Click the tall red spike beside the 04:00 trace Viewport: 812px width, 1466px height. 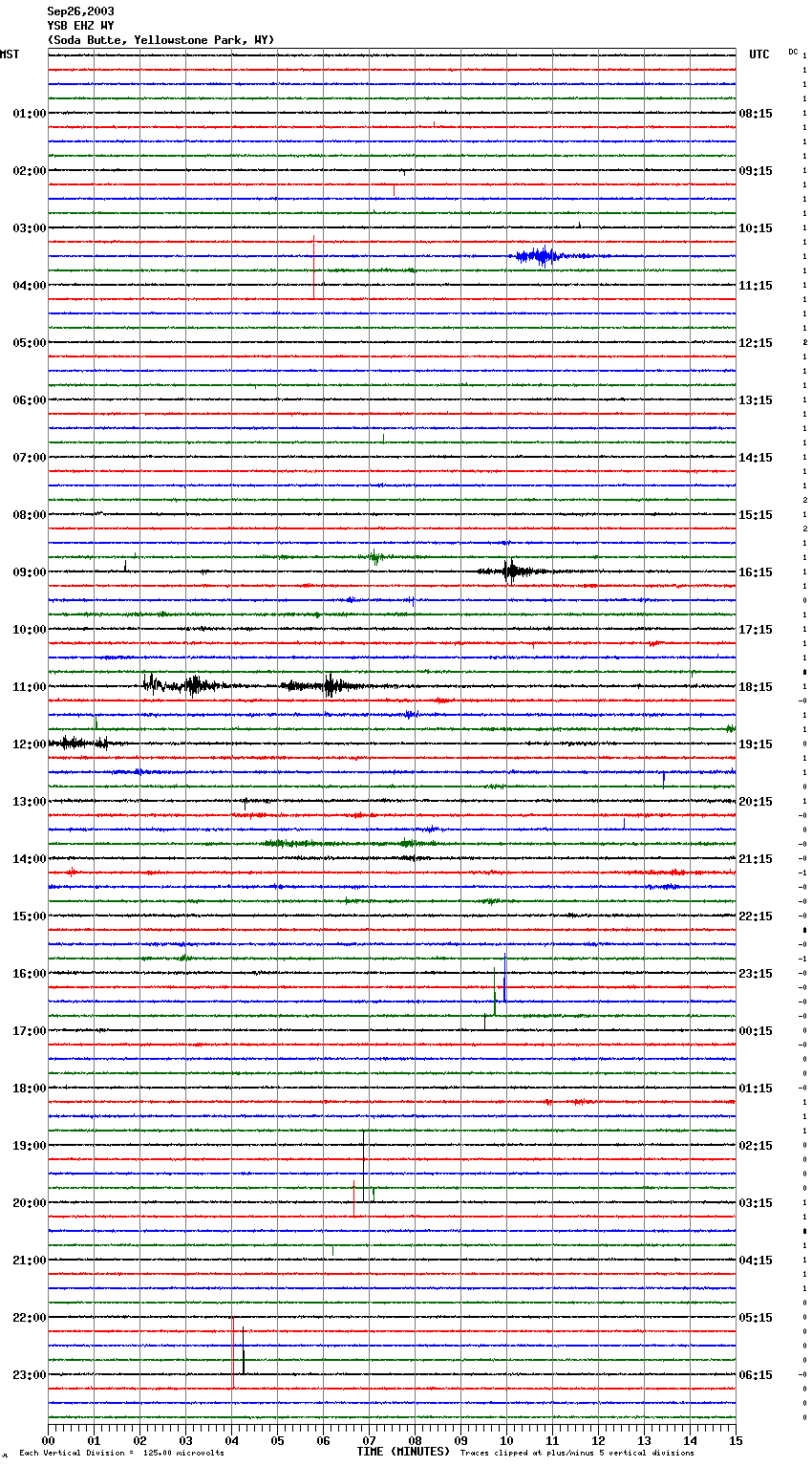point(313,267)
